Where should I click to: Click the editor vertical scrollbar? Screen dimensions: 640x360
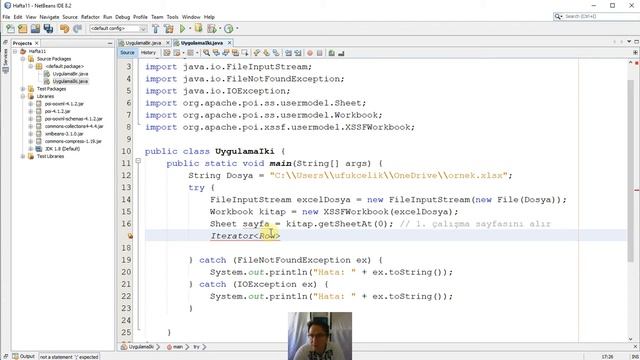631,171
